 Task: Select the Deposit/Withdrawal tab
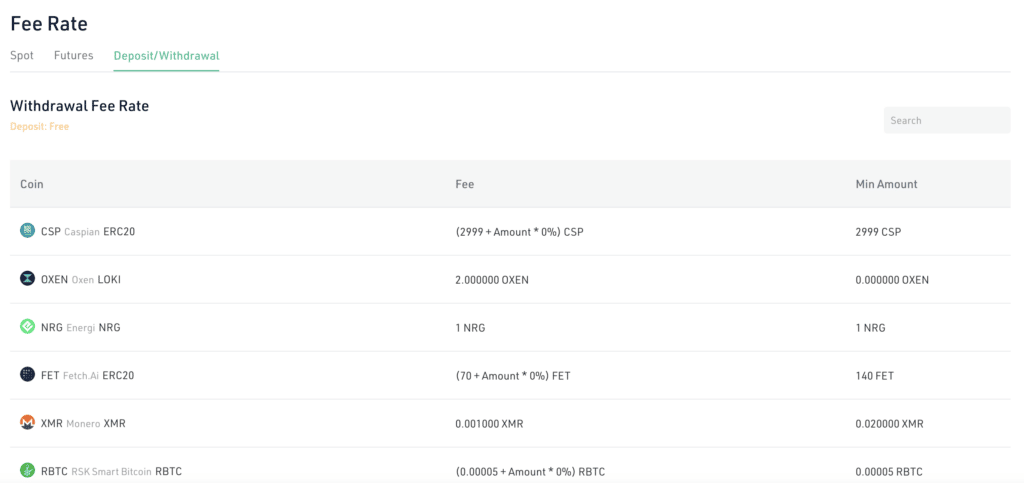166,56
